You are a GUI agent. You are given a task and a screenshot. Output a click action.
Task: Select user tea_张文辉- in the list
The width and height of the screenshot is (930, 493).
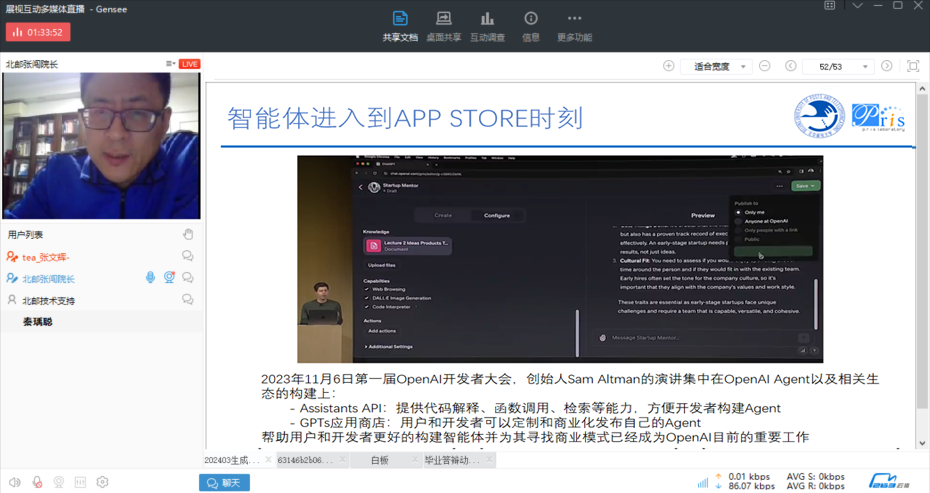[x=46, y=257]
